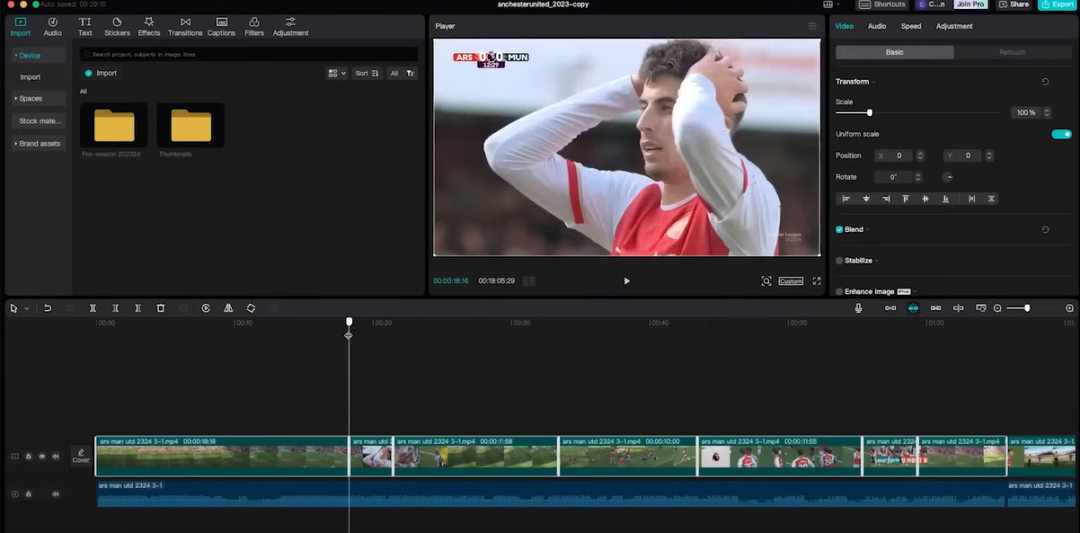Click the microphone Record voiceover icon
The width and height of the screenshot is (1080, 533).
[858, 309]
